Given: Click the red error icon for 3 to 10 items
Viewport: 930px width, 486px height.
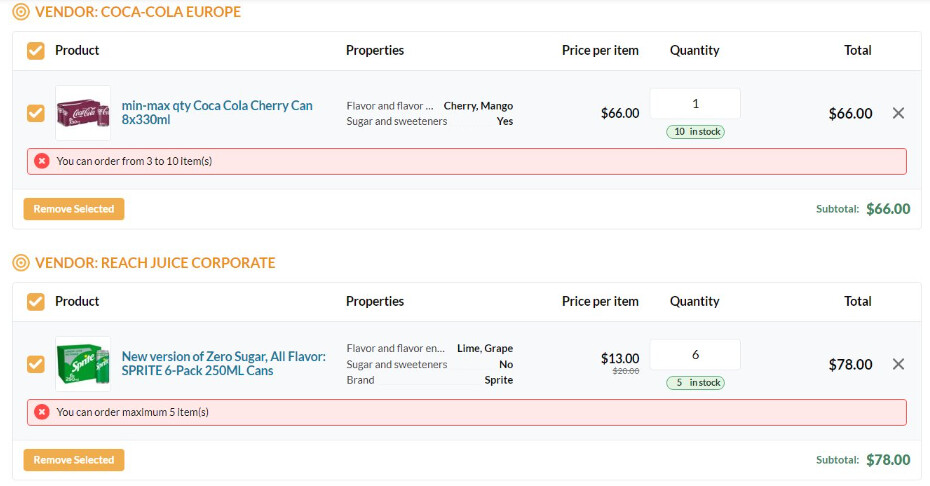Looking at the screenshot, I should [42, 161].
